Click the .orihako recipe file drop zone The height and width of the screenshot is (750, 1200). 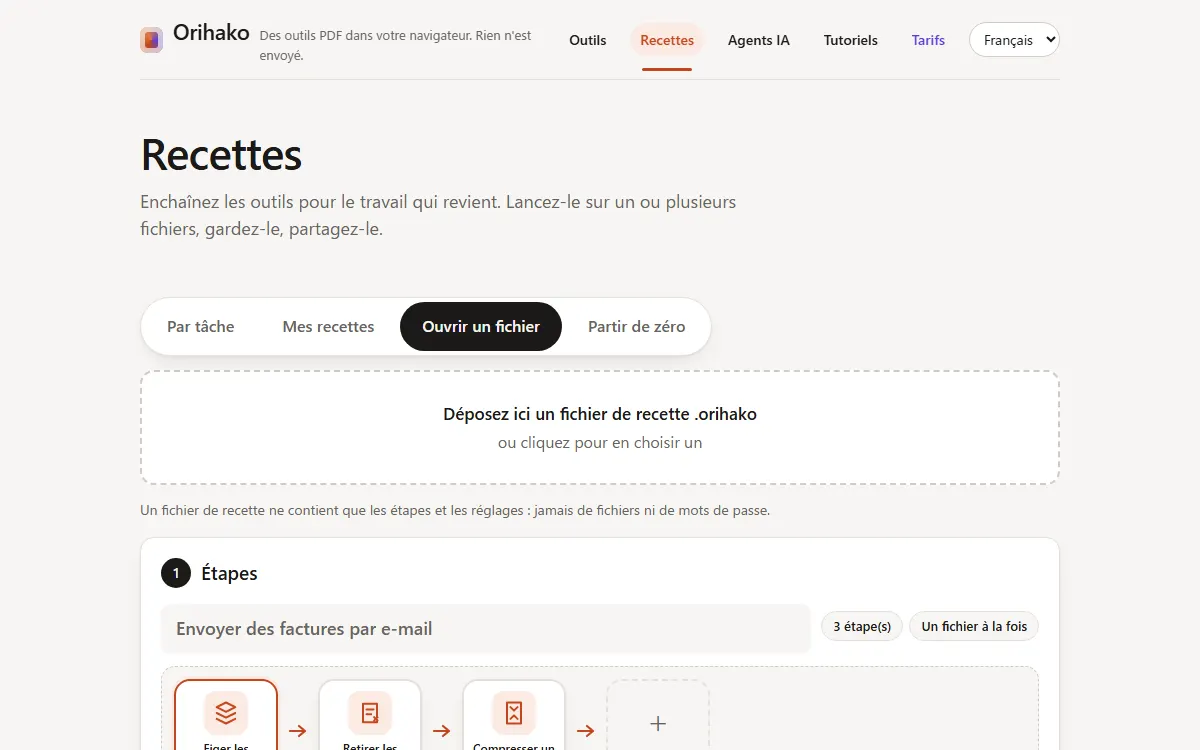point(600,428)
